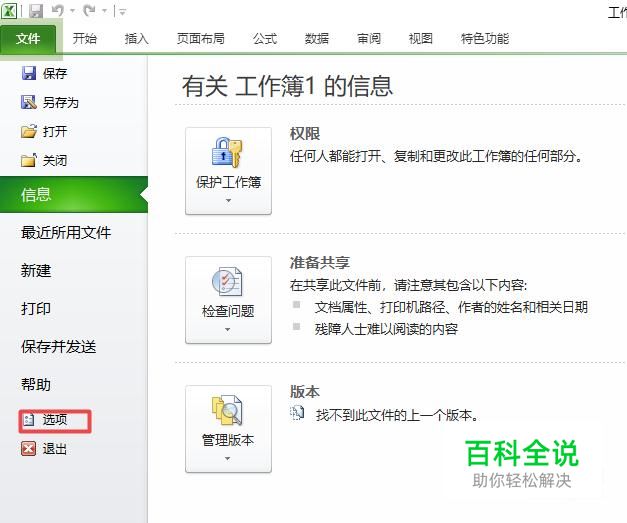
Task: Click the 打开 folder icon in sidebar
Action: click(x=28, y=131)
